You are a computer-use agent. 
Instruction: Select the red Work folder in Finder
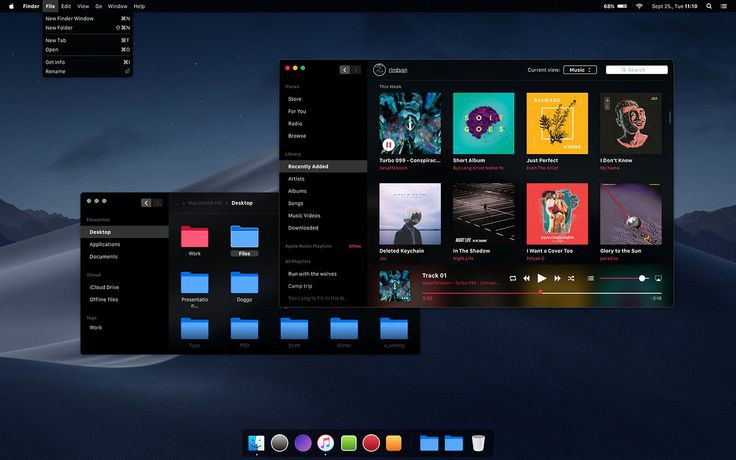tap(194, 237)
